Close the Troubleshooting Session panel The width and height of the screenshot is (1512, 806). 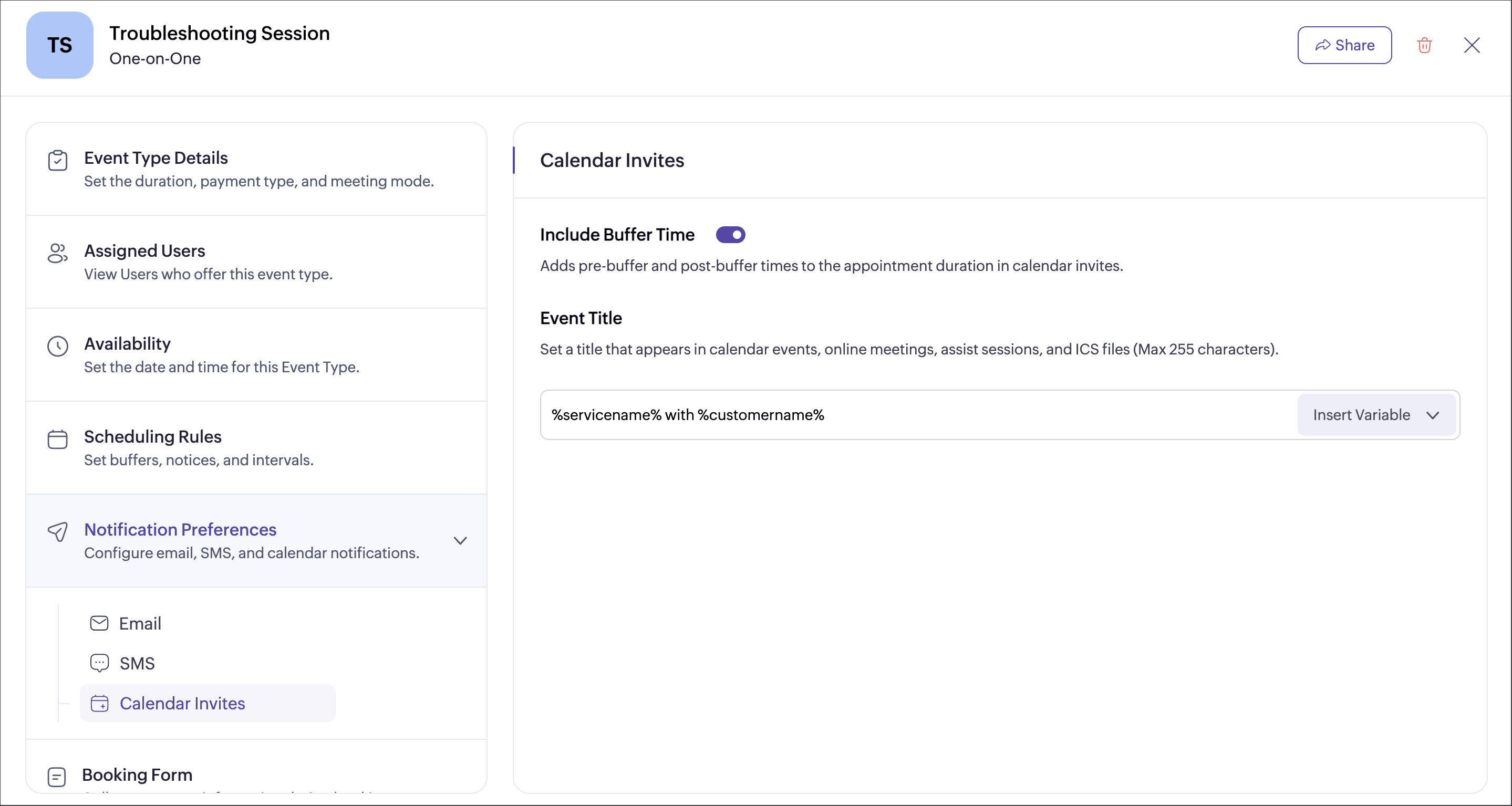1472,45
